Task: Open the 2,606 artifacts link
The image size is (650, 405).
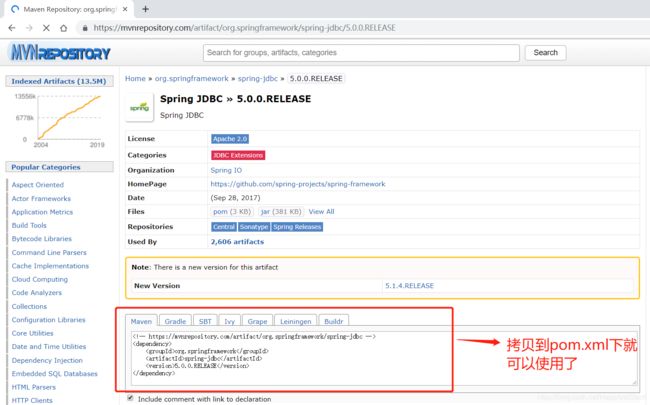Action: click(x=237, y=242)
